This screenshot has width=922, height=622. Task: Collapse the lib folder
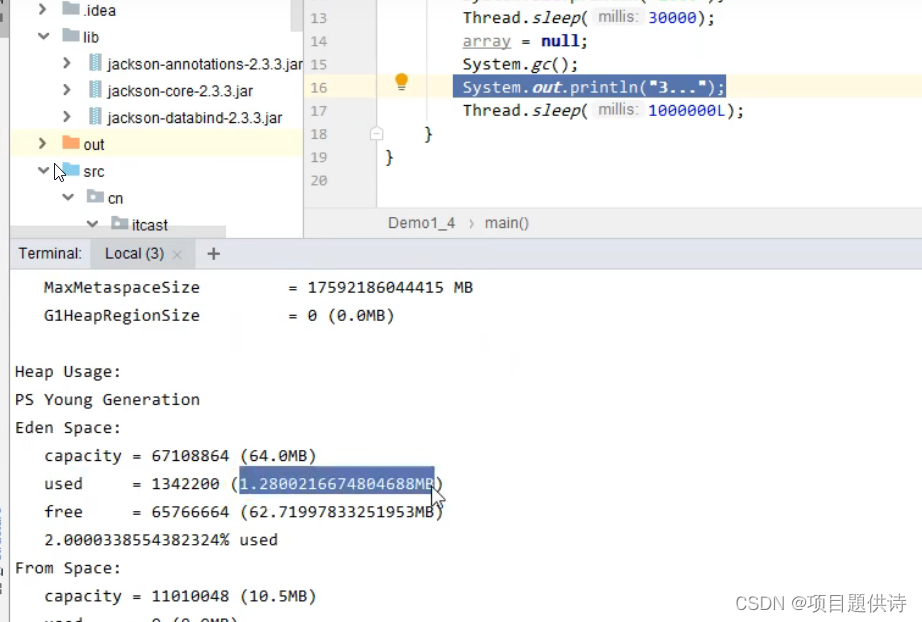point(43,36)
